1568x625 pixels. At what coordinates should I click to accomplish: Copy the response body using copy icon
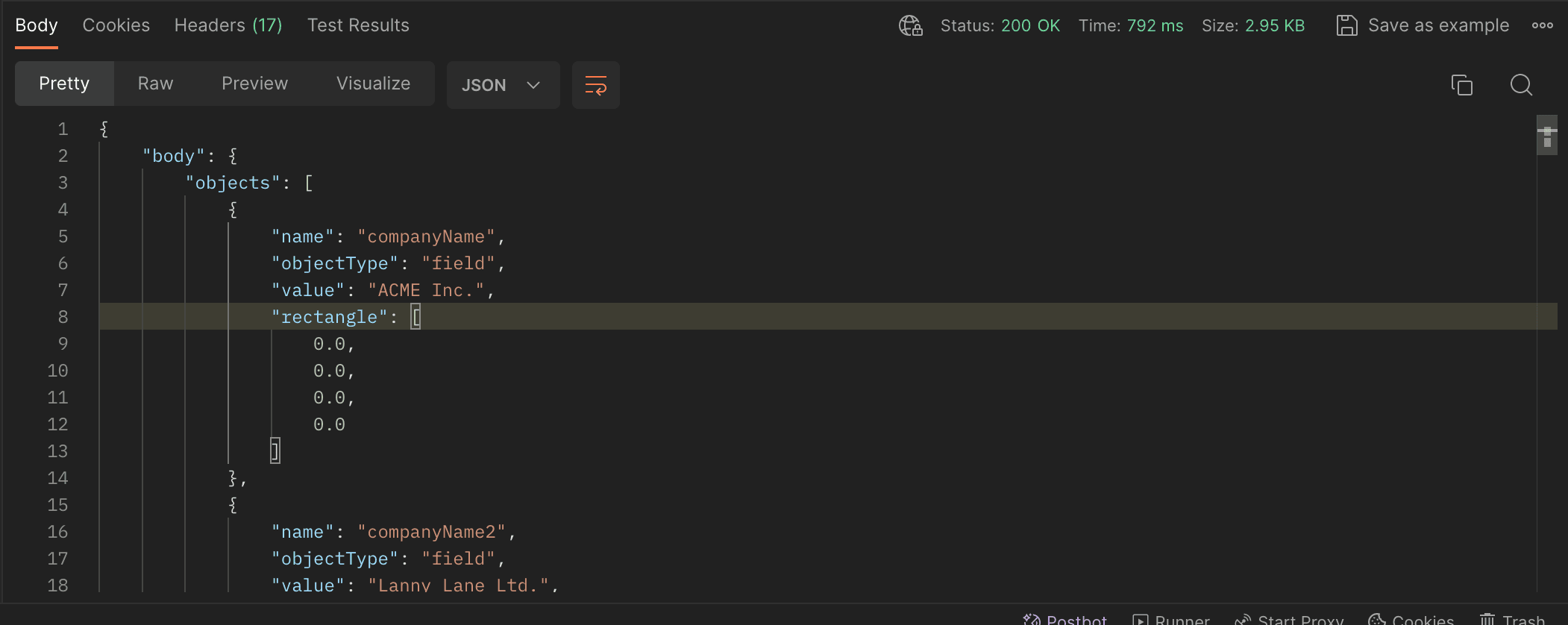pos(1461,85)
